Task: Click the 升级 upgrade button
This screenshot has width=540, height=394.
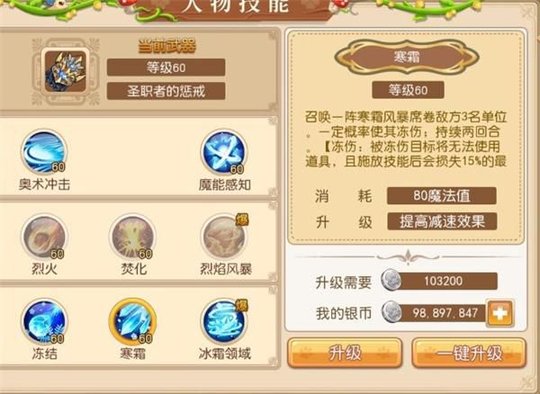Action: pyautogui.click(x=345, y=353)
